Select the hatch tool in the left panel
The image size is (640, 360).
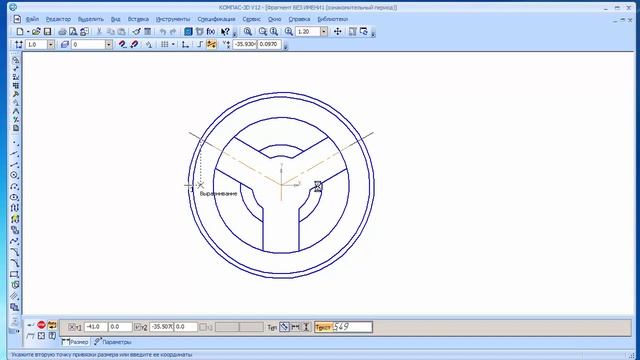[15, 296]
